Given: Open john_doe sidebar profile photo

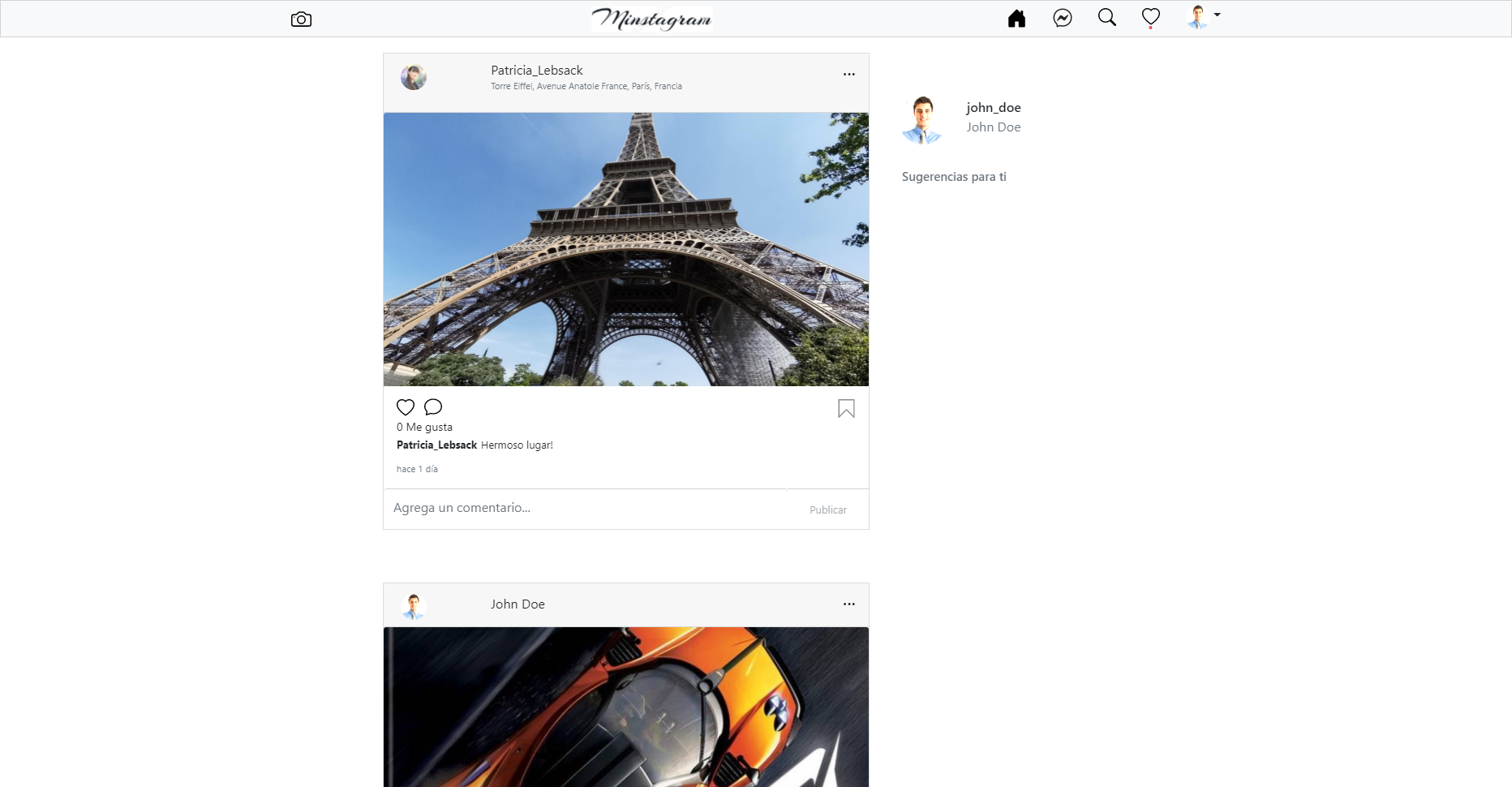Looking at the screenshot, I should click(923, 119).
